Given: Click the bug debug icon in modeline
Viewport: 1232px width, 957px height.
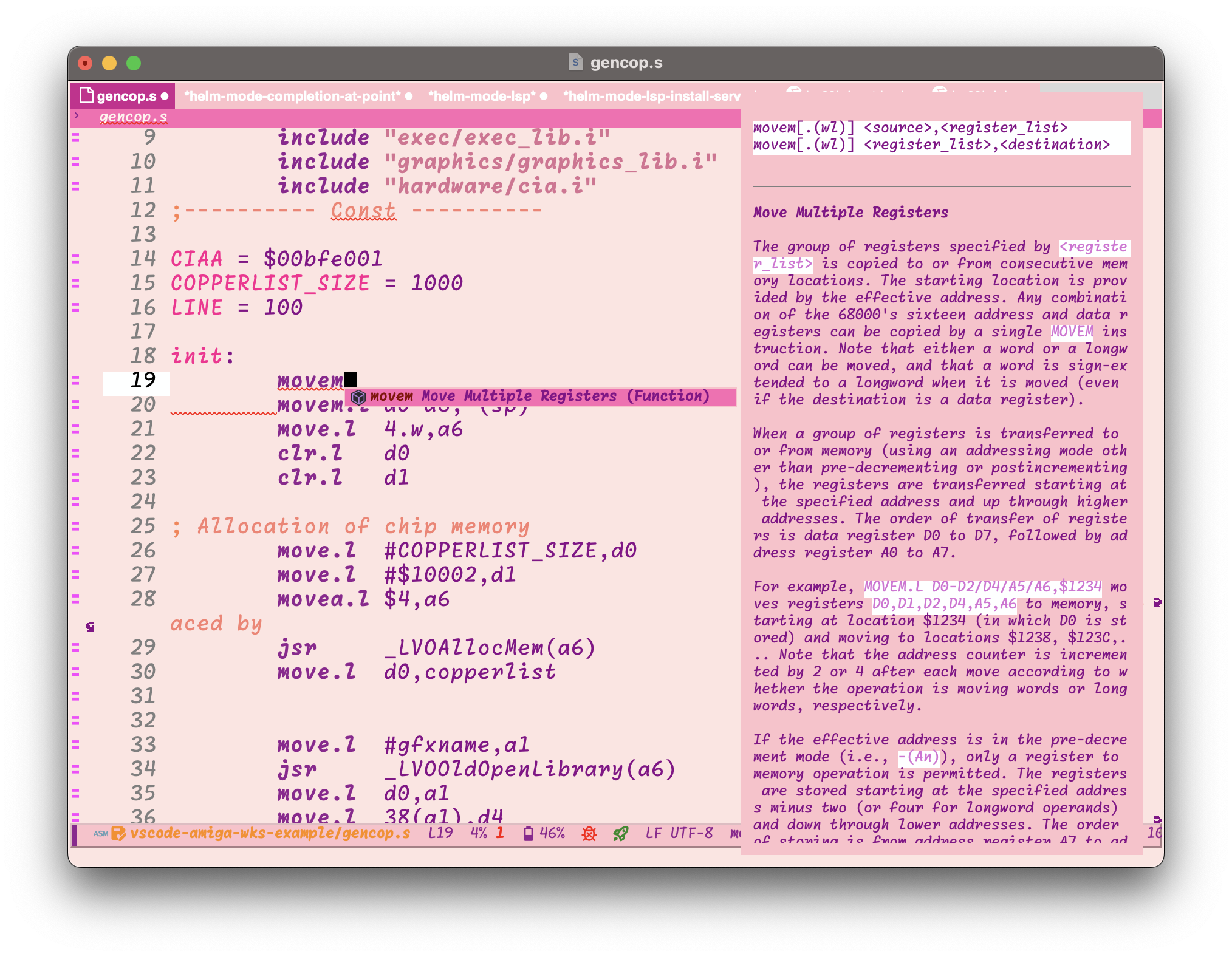Looking at the screenshot, I should [x=589, y=834].
